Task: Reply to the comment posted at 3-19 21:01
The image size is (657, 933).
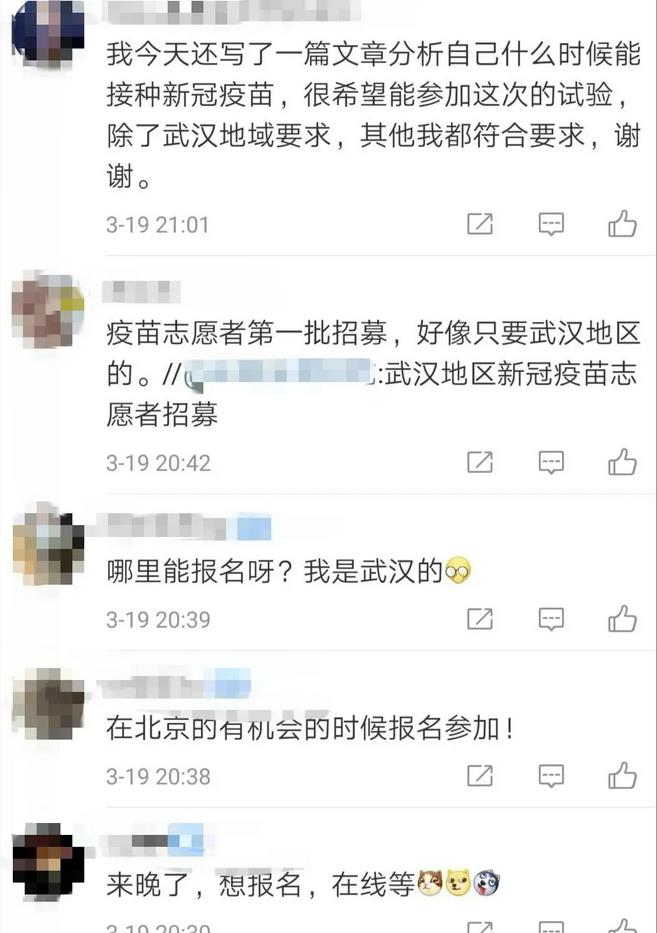Action: coord(551,224)
